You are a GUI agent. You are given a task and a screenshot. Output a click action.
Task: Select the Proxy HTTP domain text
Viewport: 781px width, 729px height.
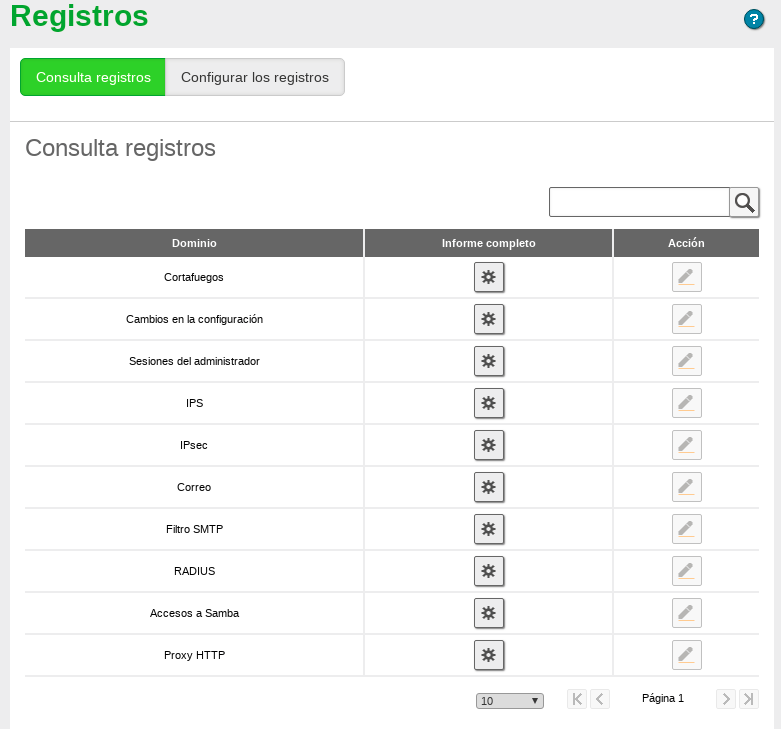coord(194,655)
